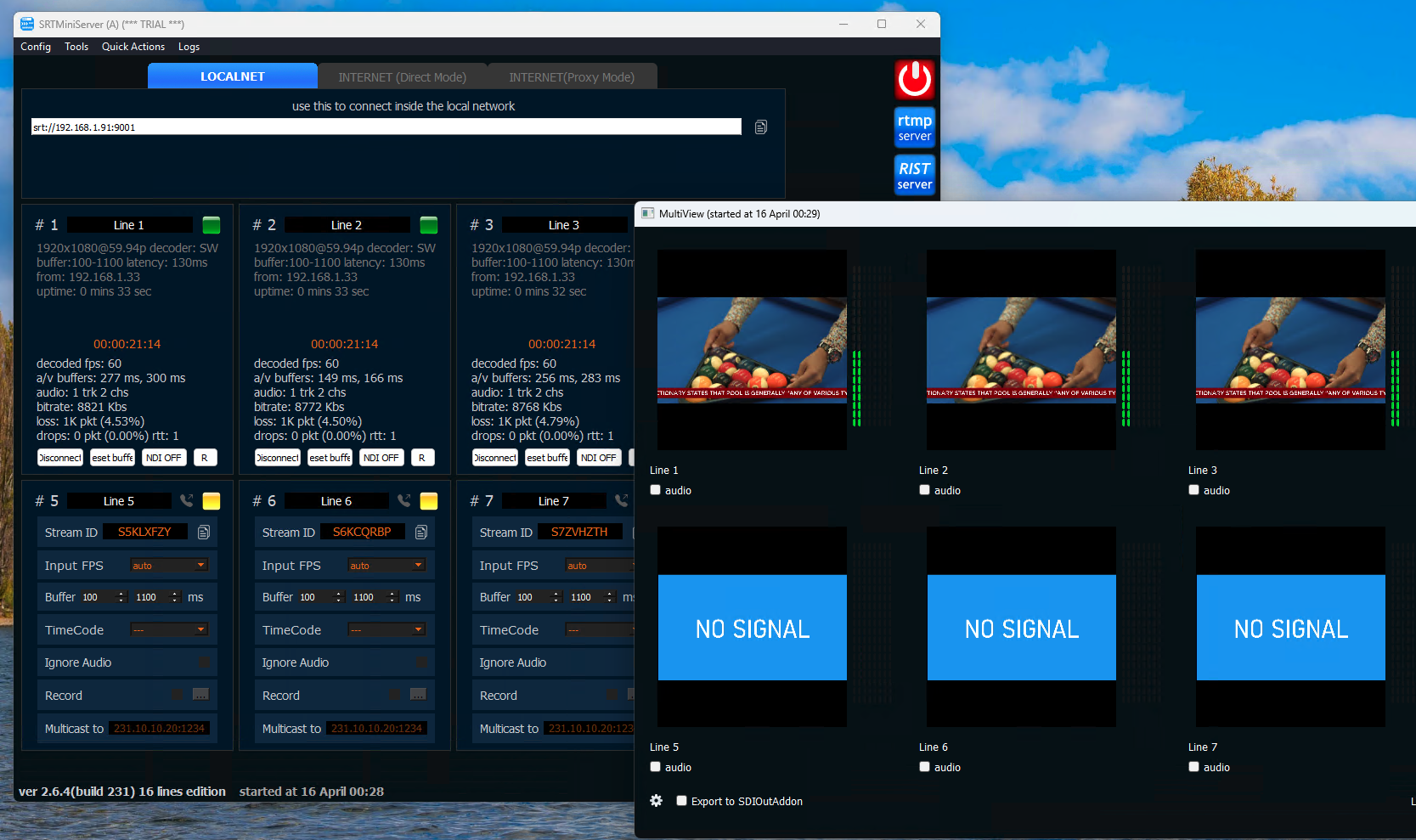Click the red power button icon
Viewport: 1416px width, 840px height.
(915, 80)
